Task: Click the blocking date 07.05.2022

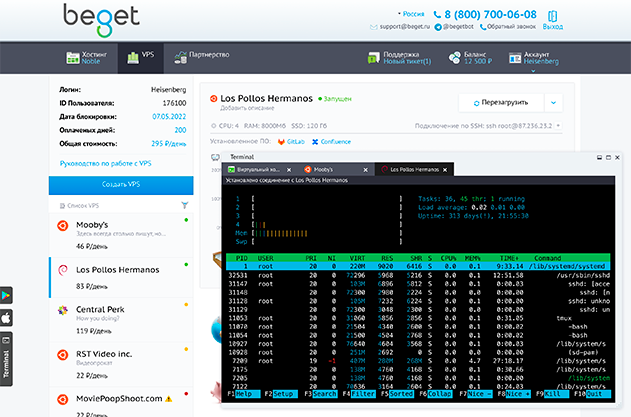Action: point(169,117)
